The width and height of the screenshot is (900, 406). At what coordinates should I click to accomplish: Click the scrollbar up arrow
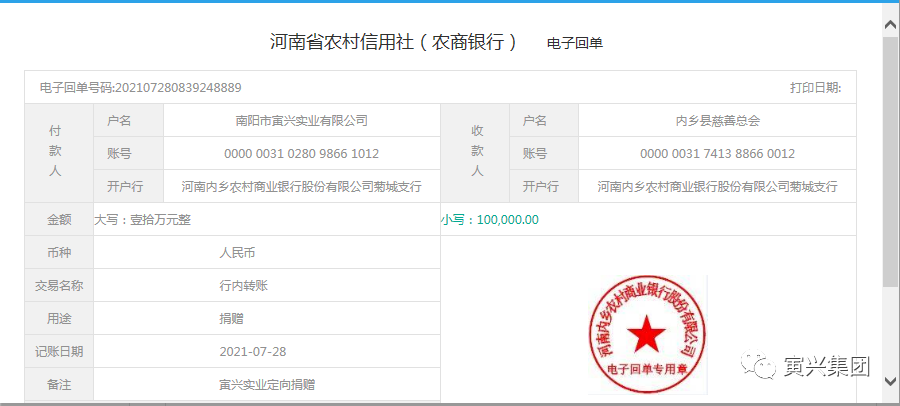890,24
